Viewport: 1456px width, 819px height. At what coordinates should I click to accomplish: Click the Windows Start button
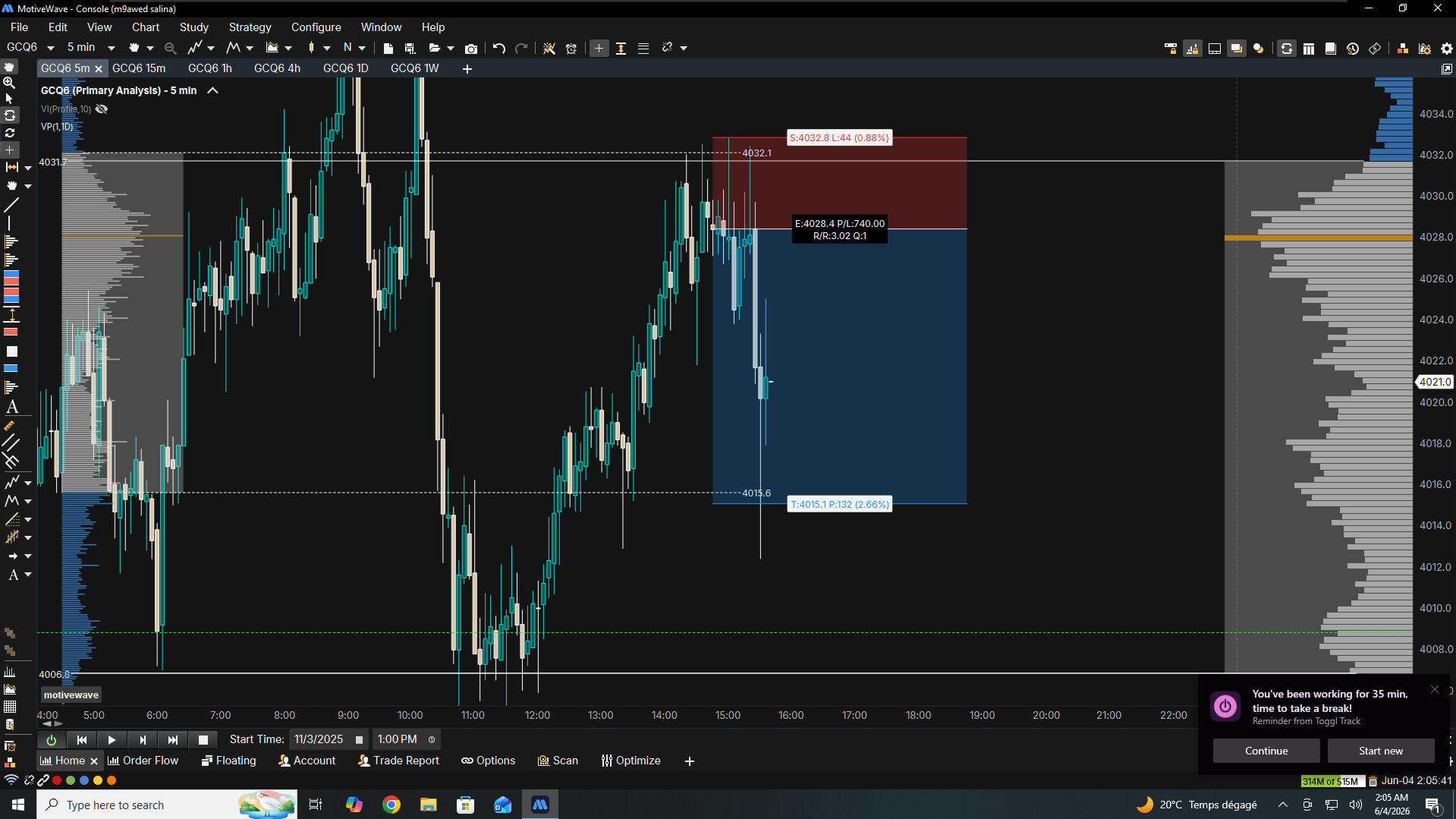point(18,805)
